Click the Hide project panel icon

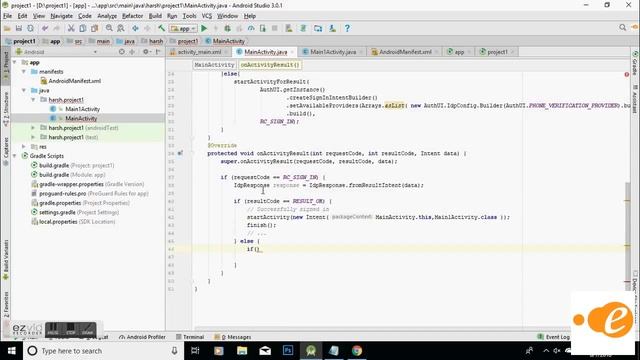(158, 52)
